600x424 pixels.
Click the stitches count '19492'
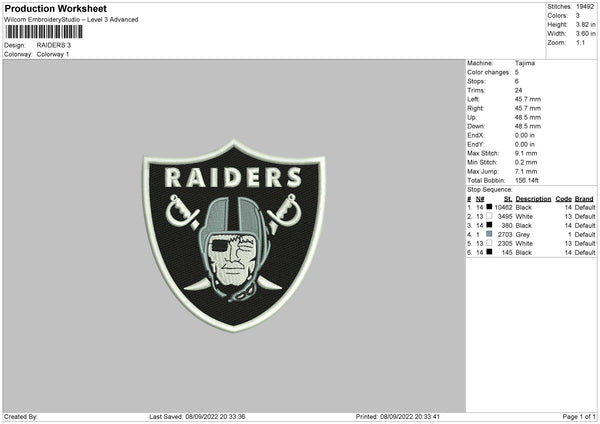click(585, 7)
